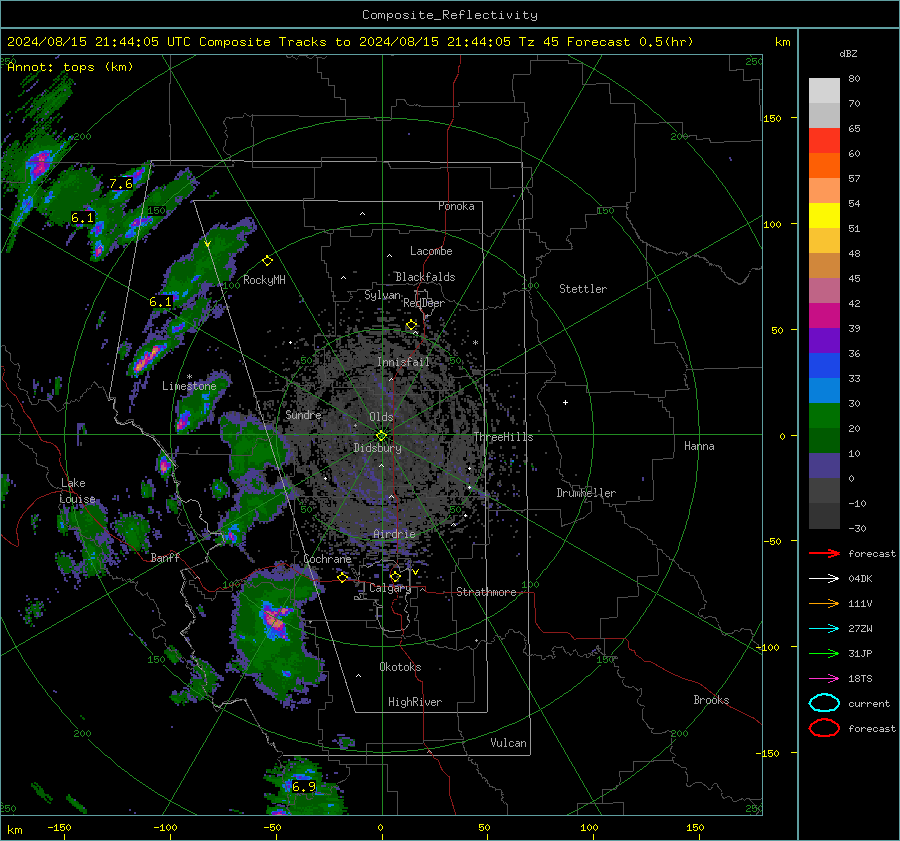Click the red forecast arrow legend icon
This screenshot has height=841, width=900.
[x=824, y=553]
